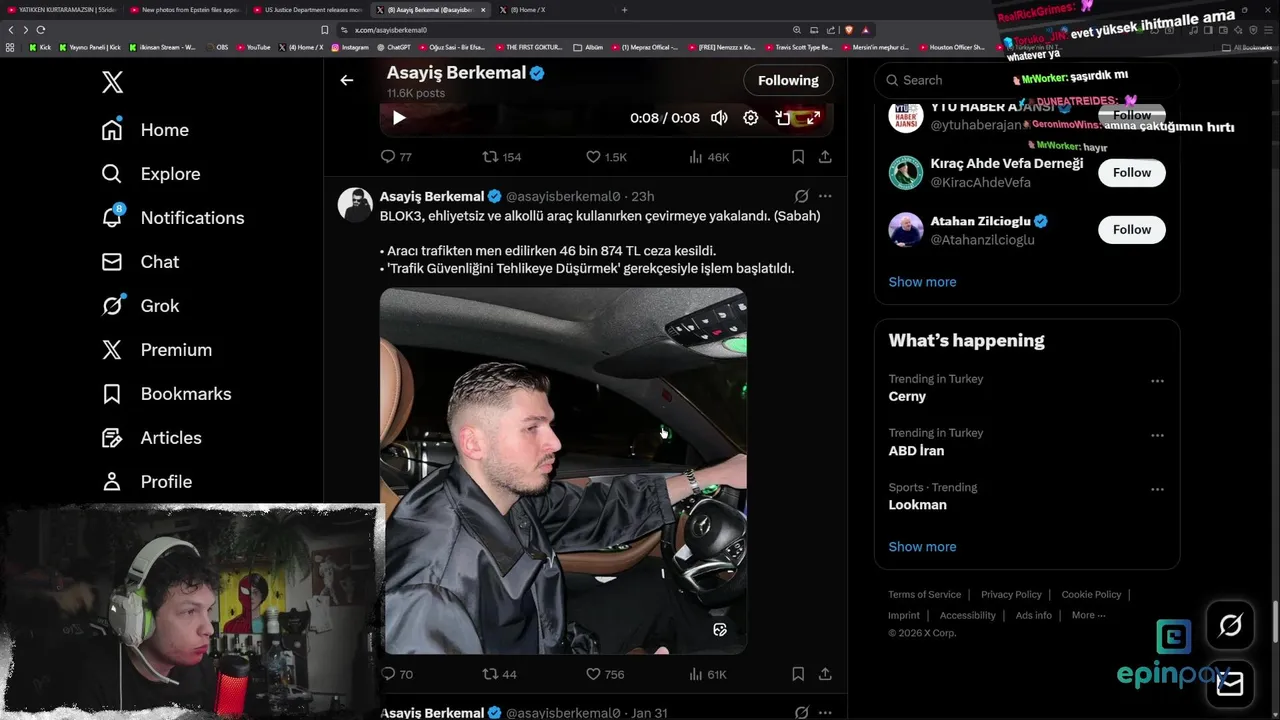Share the BLOK3 post
This screenshot has width=1280, height=720.
pyautogui.click(x=825, y=674)
